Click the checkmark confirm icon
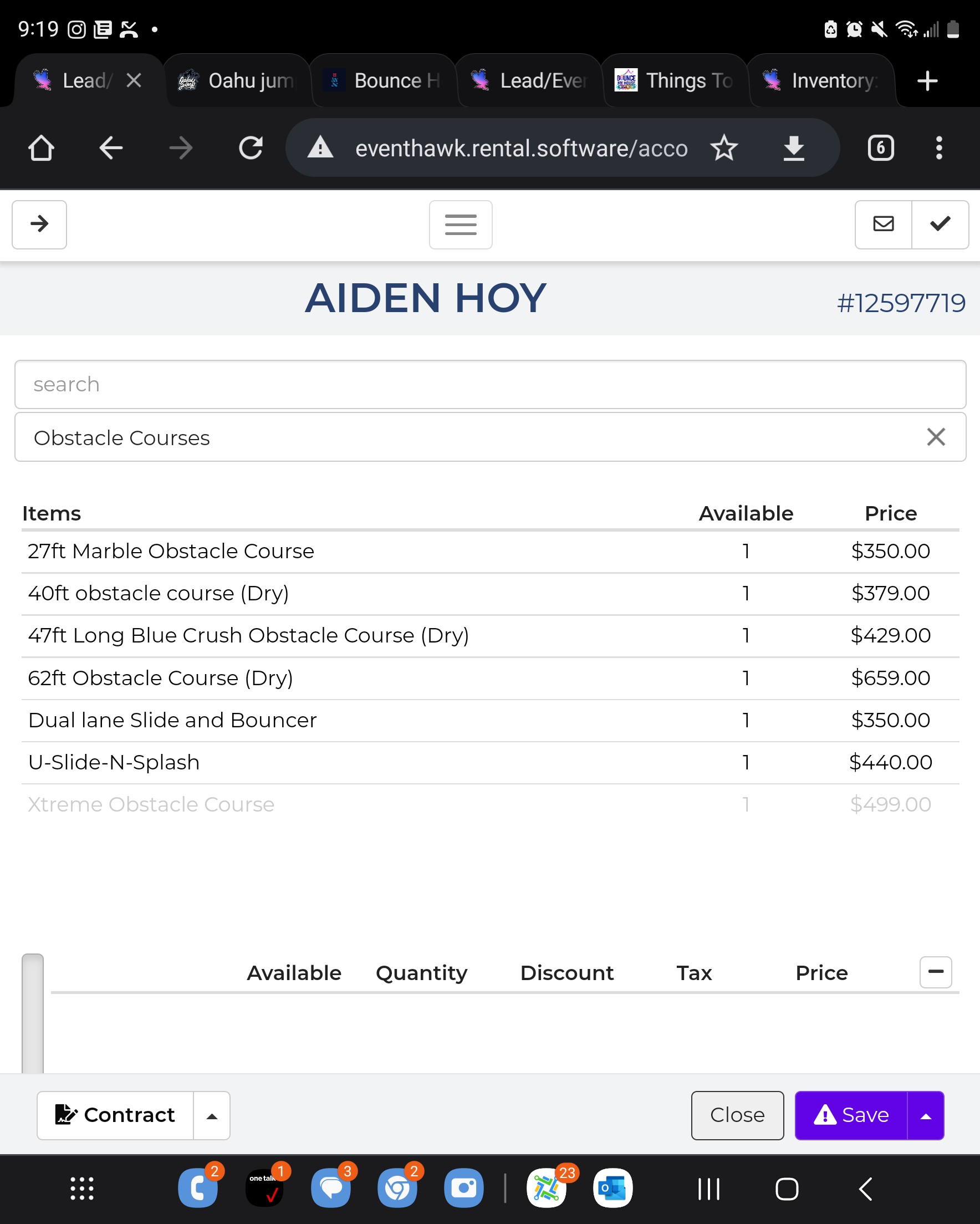The image size is (980, 1224). pyautogui.click(x=940, y=225)
